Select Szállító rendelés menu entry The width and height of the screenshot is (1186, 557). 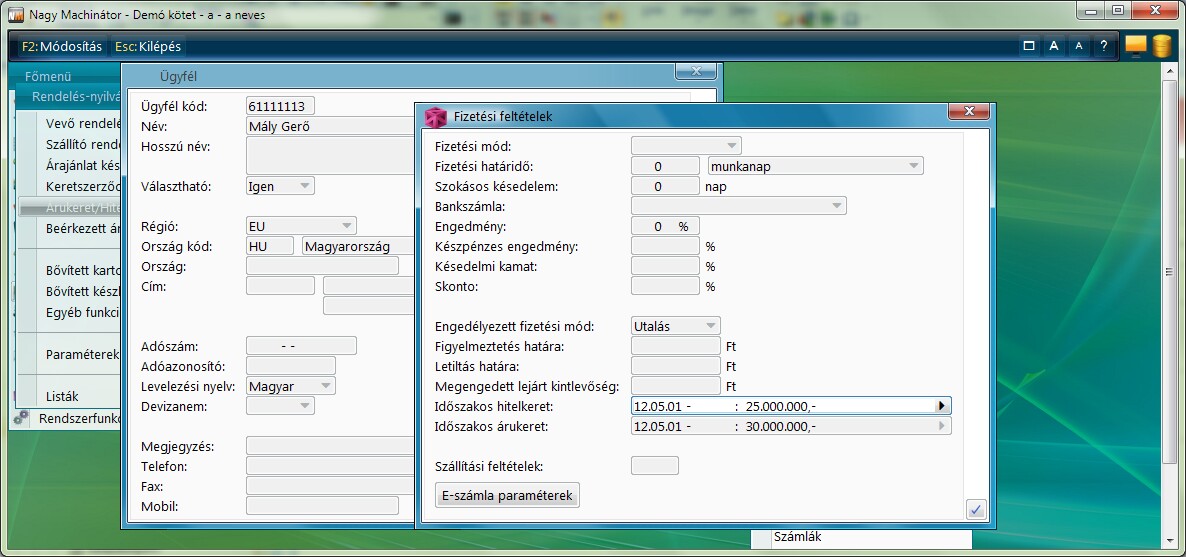point(82,144)
